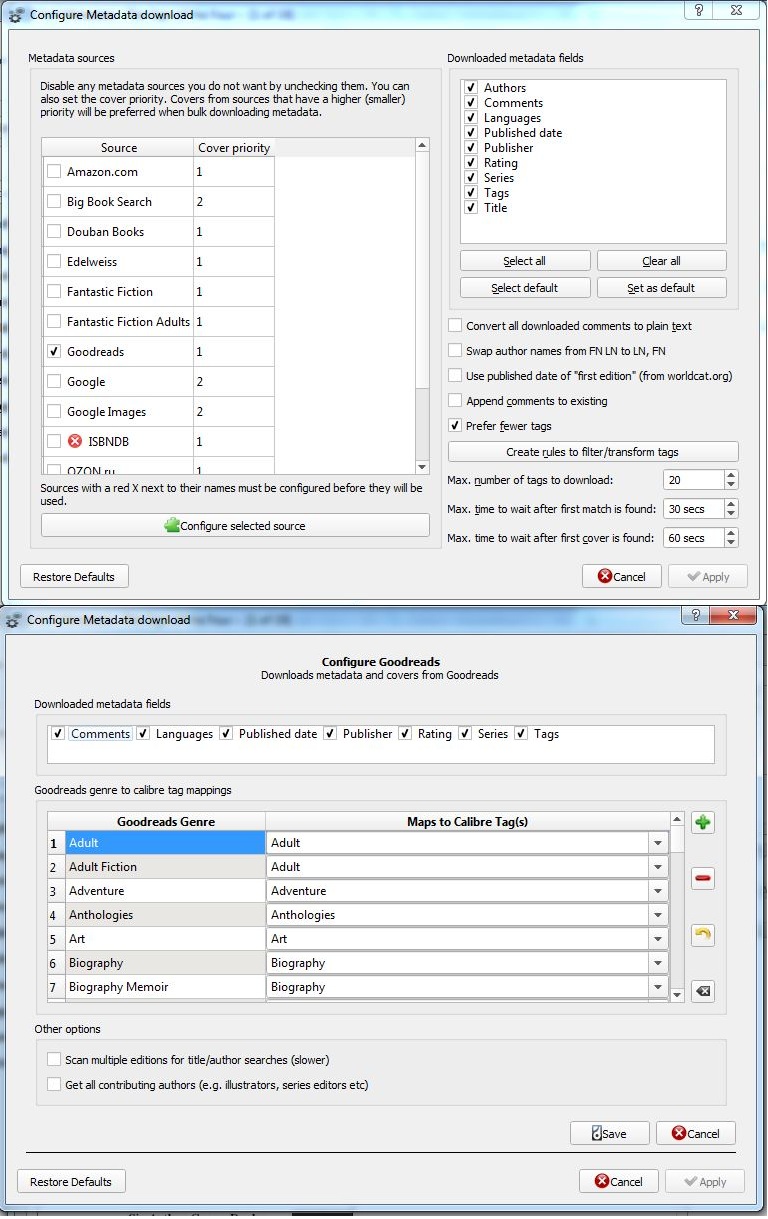The width and height of the screenshot is (768, 1219).
Task: Toggle Scan multiple editions checkbox
Action: pyautogui.click(x=54, y=1059)
